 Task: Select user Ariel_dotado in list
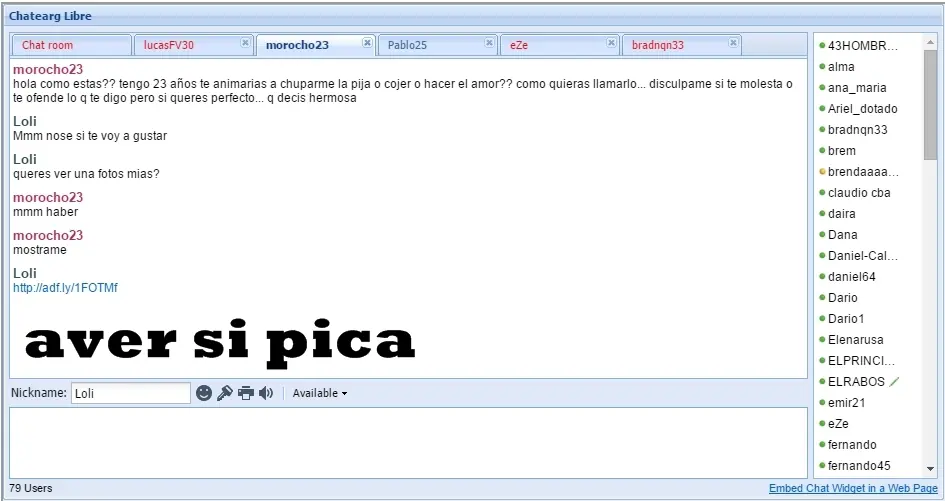coord(862,109)
